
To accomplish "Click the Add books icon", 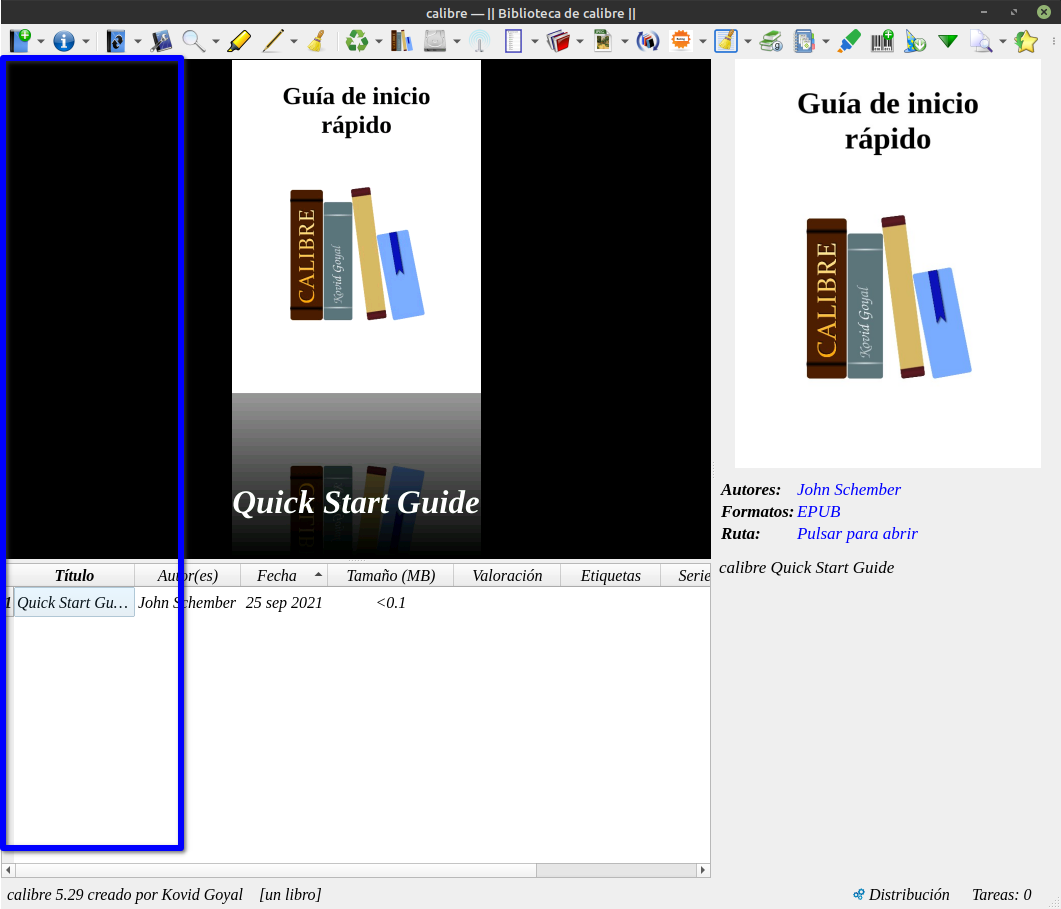I will click(20, 41).
